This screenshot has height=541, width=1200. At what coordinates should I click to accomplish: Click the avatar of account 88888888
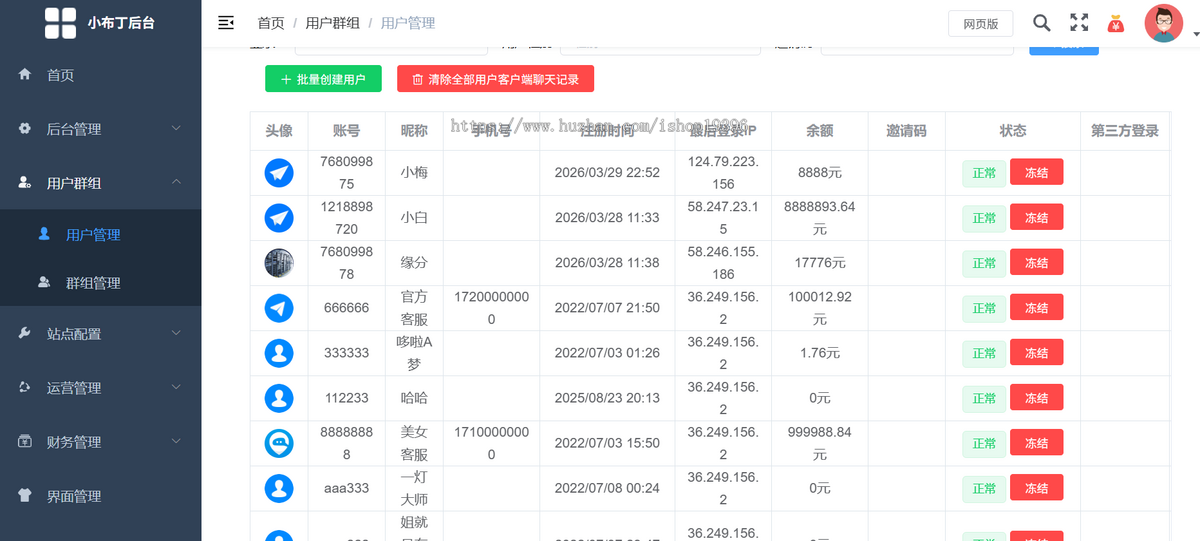[x=279, y=443]
